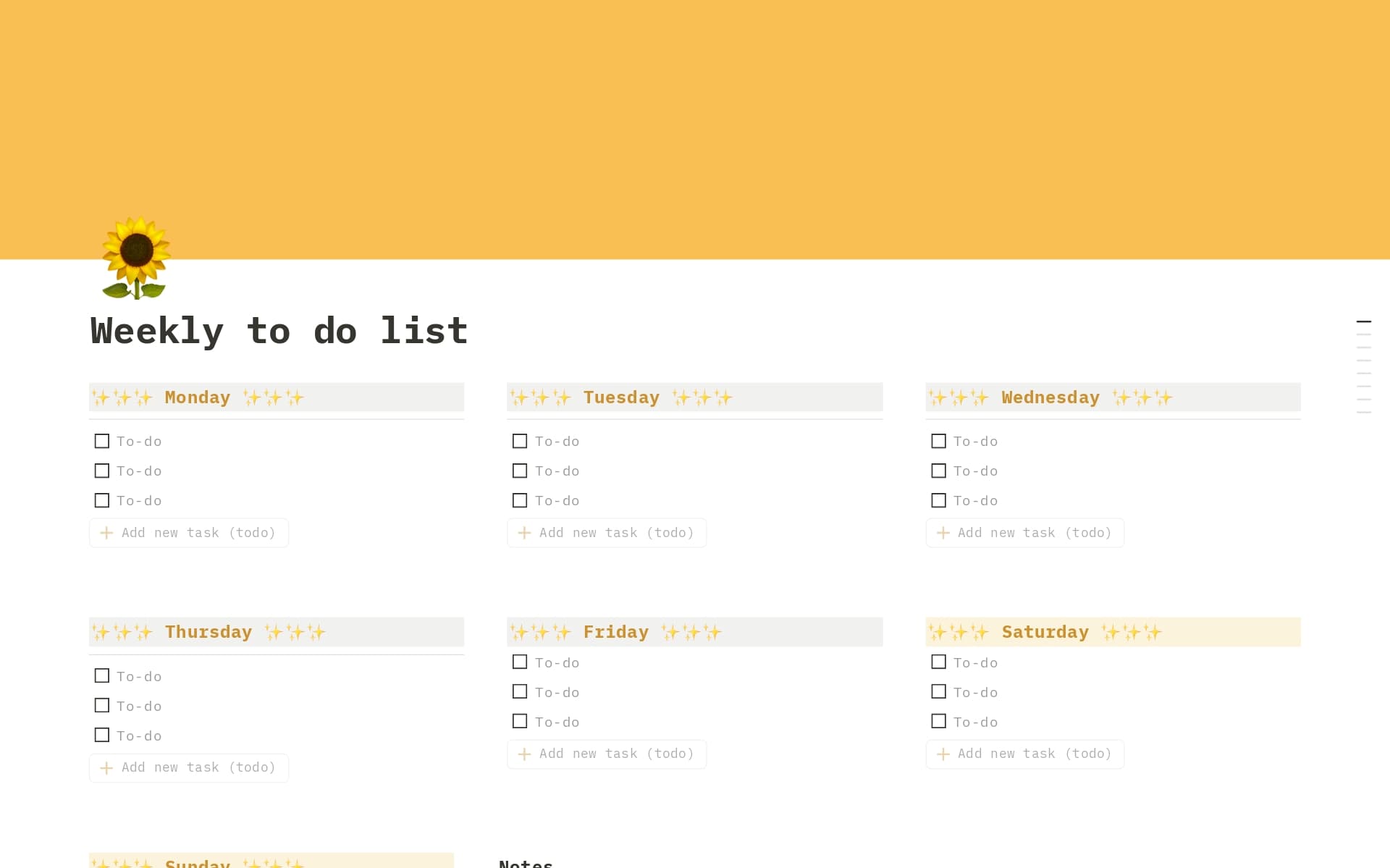Check the second To-do under Tuesday
Image resolution: width=1390 pixels, height=868 pixels.
(x=519, y=471)
